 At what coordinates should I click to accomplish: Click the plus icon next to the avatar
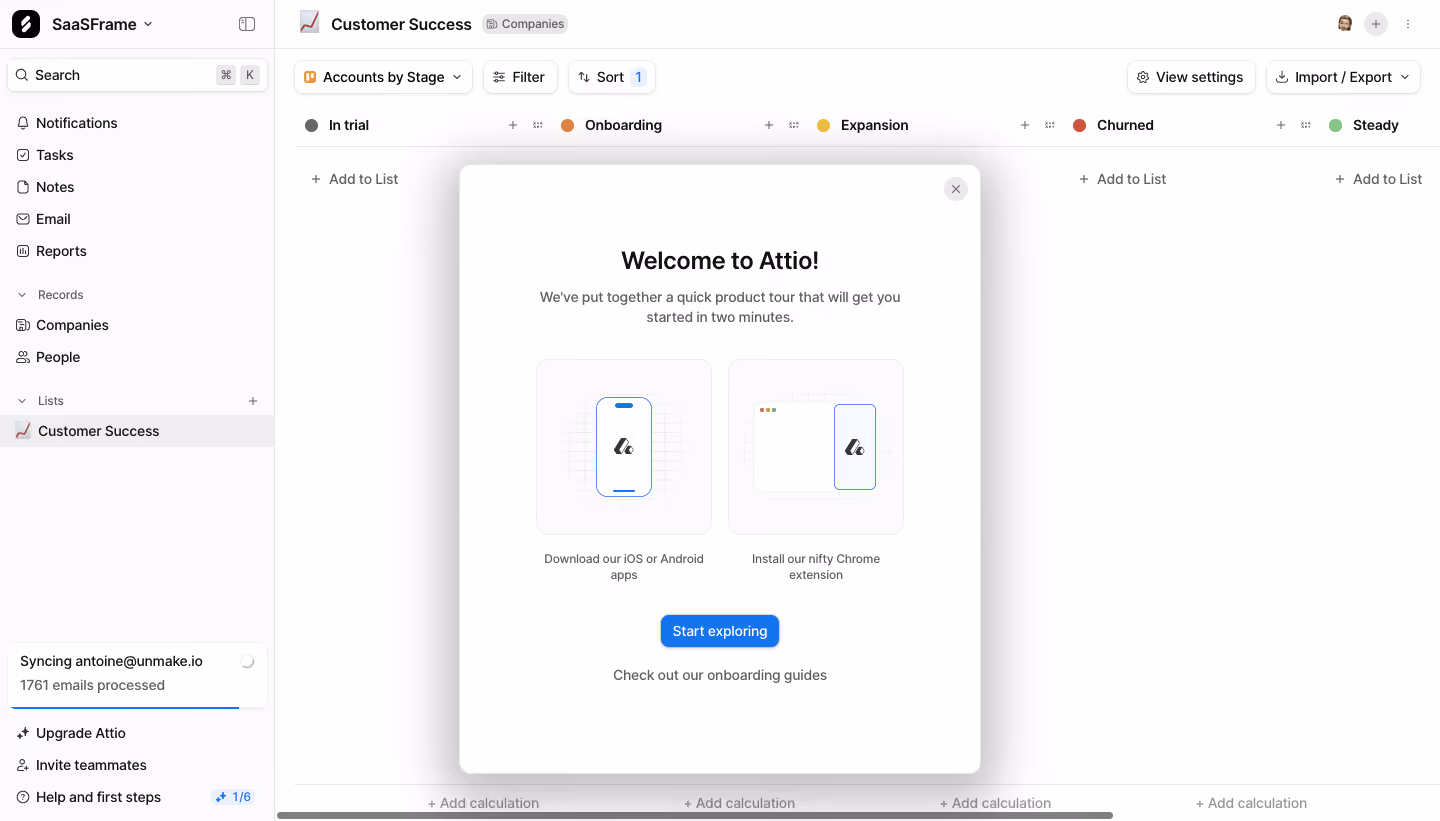[x=1376, y=24]
